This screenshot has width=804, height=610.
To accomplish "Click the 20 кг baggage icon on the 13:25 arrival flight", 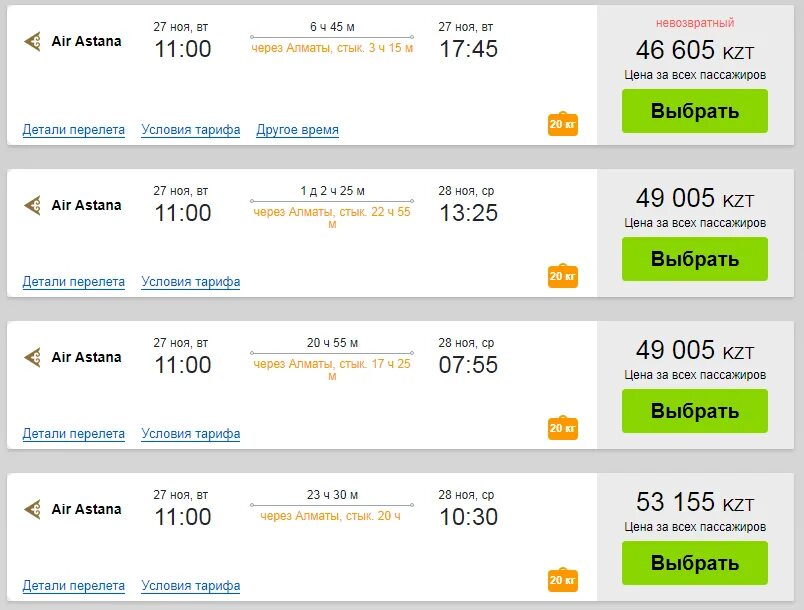I will pyautogui.click(x=562, y=276).
